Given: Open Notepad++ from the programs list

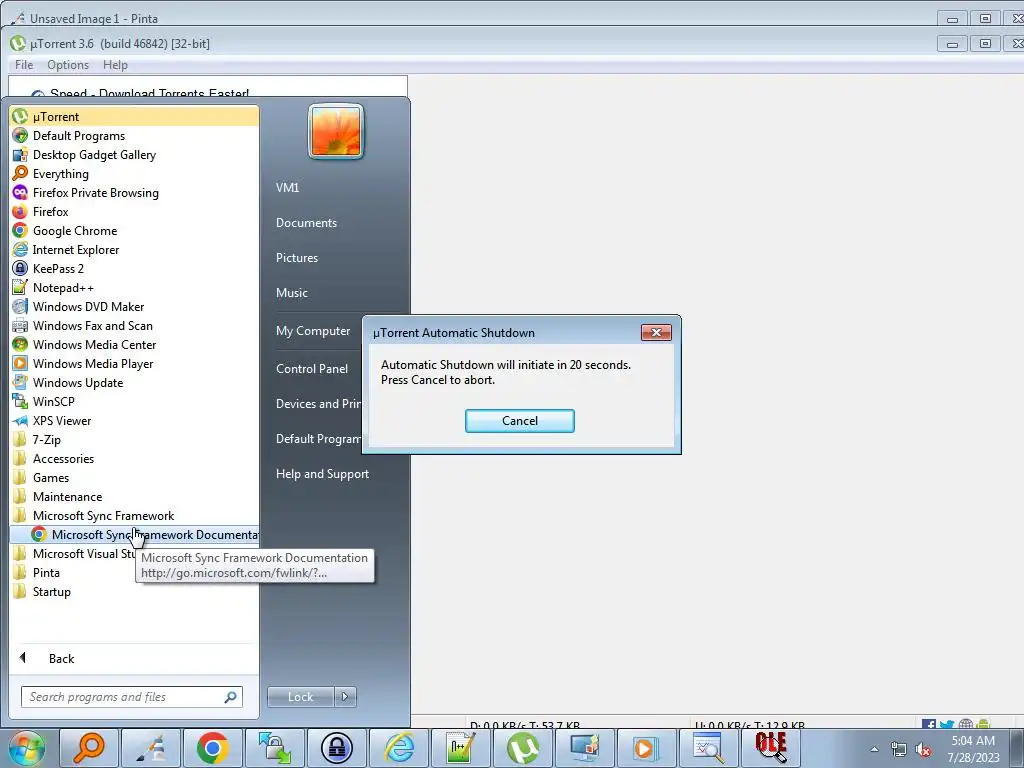Looking at the screenshot, I should point(135,287).
